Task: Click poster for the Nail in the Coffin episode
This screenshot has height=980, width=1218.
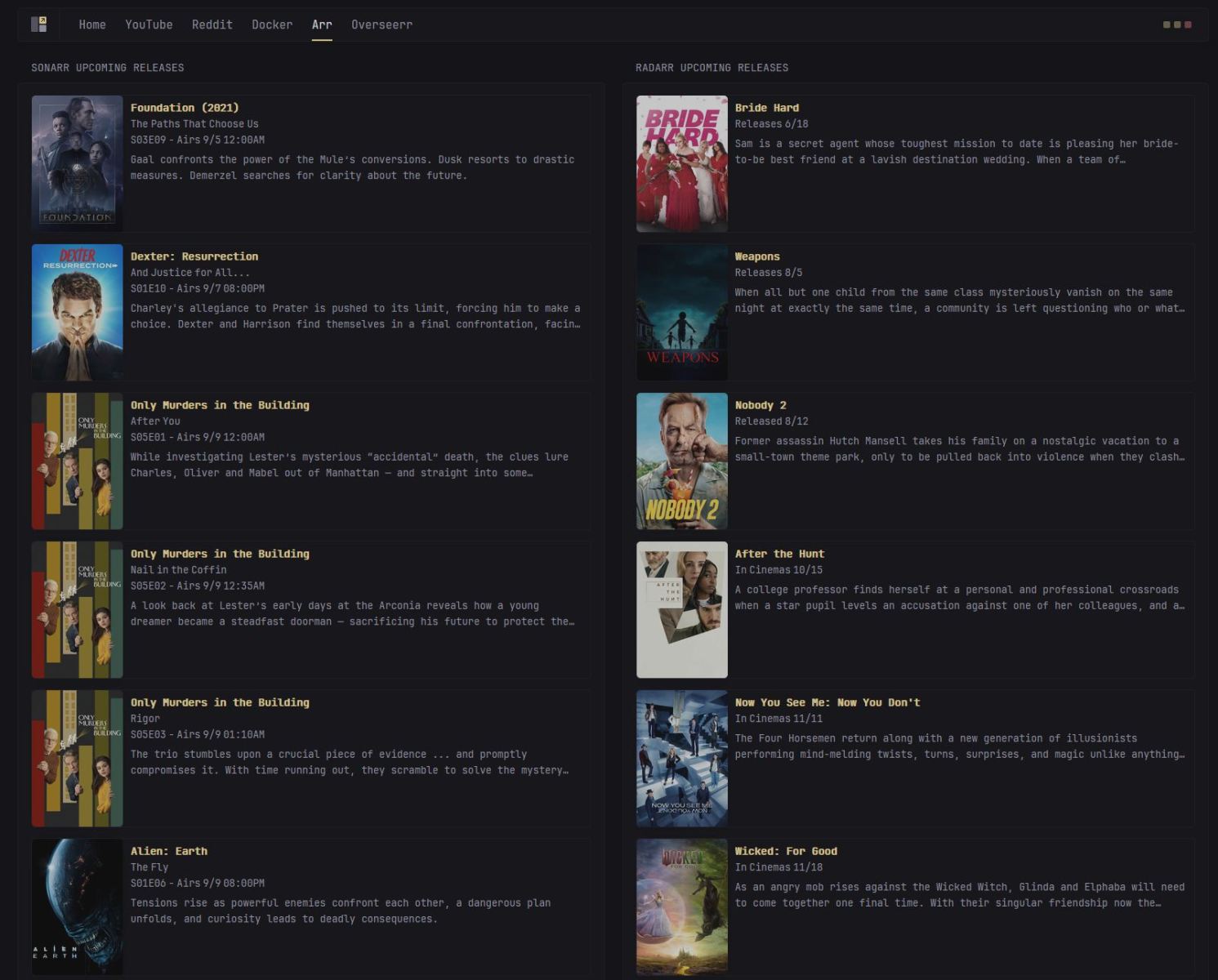Action: [78, 609]
